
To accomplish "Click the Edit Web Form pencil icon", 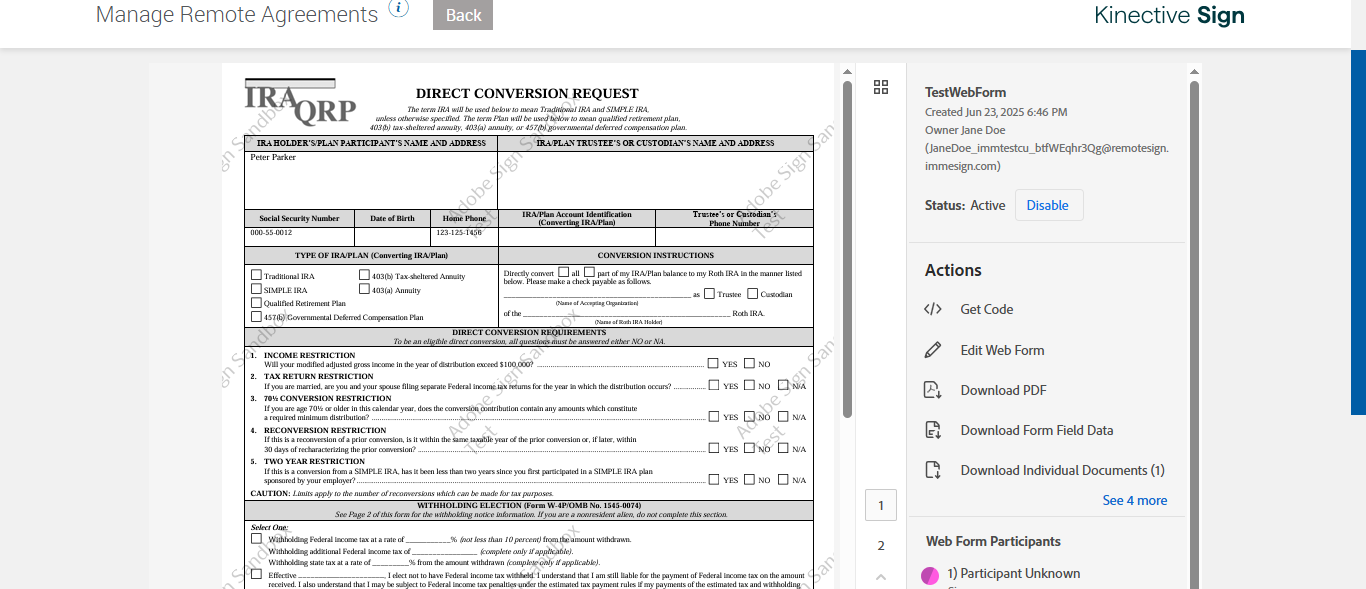I will 933,350.
